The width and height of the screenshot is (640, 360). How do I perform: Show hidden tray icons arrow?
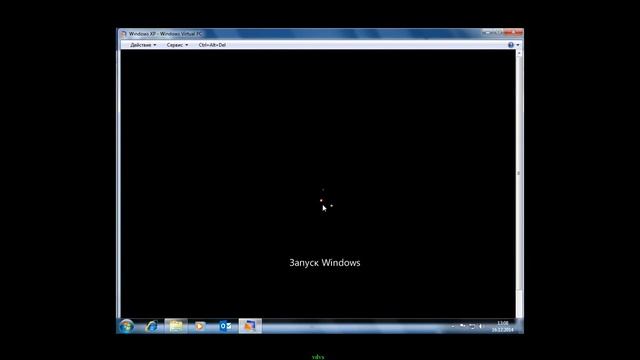pyautogui.click(x=453, y=327)
